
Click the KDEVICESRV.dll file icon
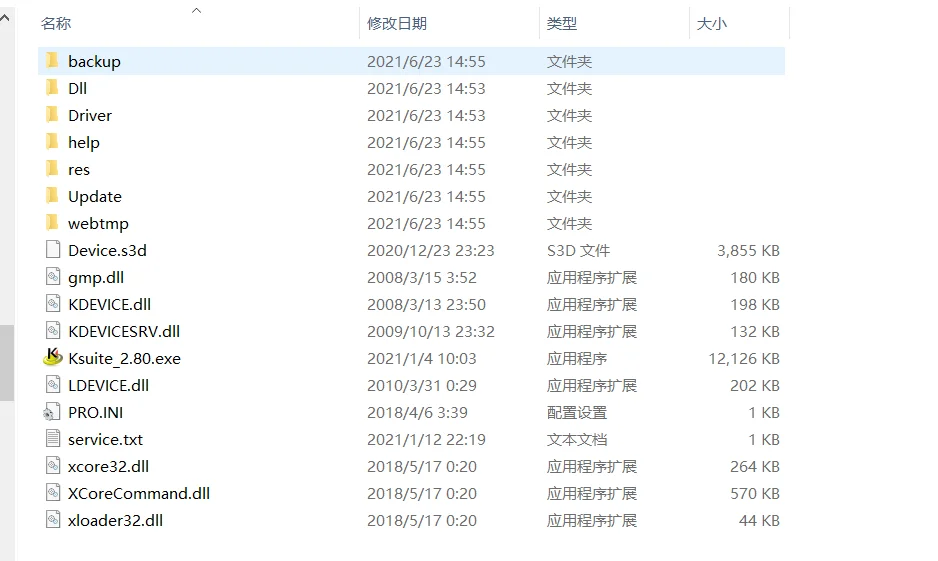53,331
